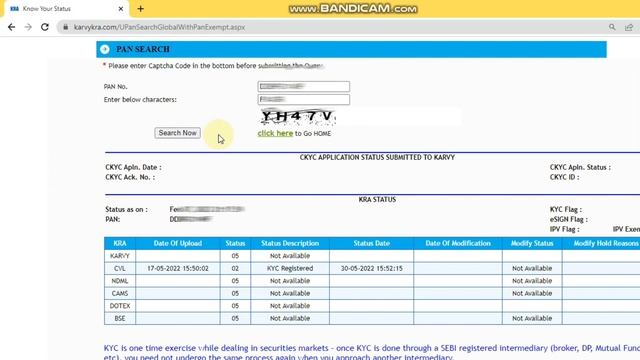Select the BSE row cell
Viewport: 640px width, 360px height.
(x=120, y=318)
